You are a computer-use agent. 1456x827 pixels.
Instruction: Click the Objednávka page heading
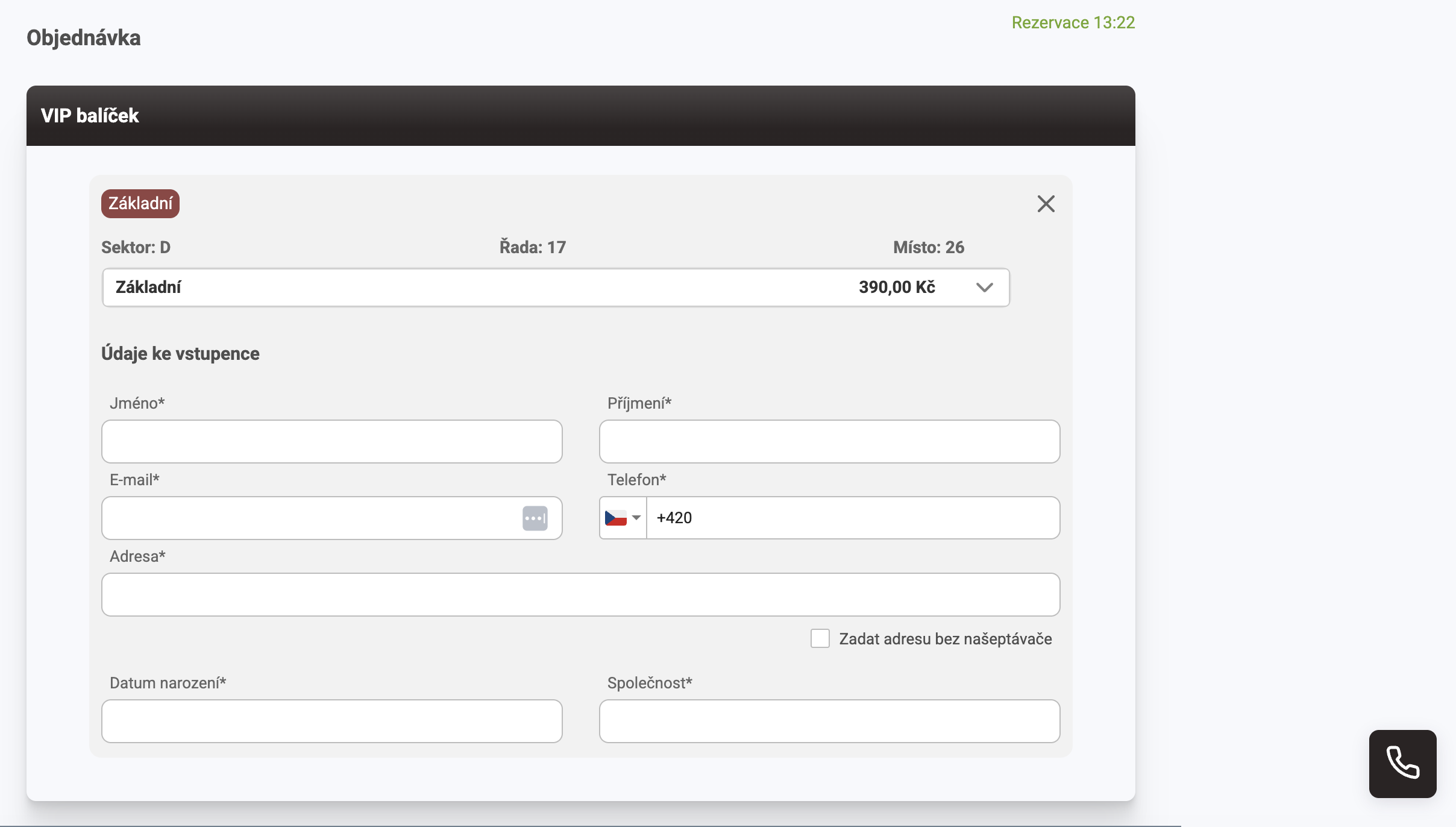point(83,37)
